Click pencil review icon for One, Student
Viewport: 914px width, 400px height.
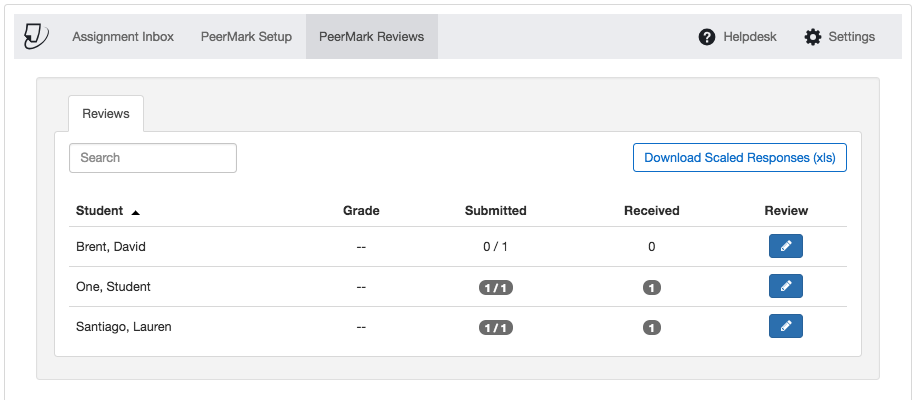[786, 286]
